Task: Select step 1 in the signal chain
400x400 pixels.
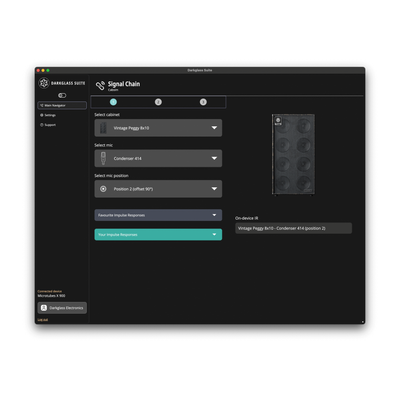Action: pos(113,102)
